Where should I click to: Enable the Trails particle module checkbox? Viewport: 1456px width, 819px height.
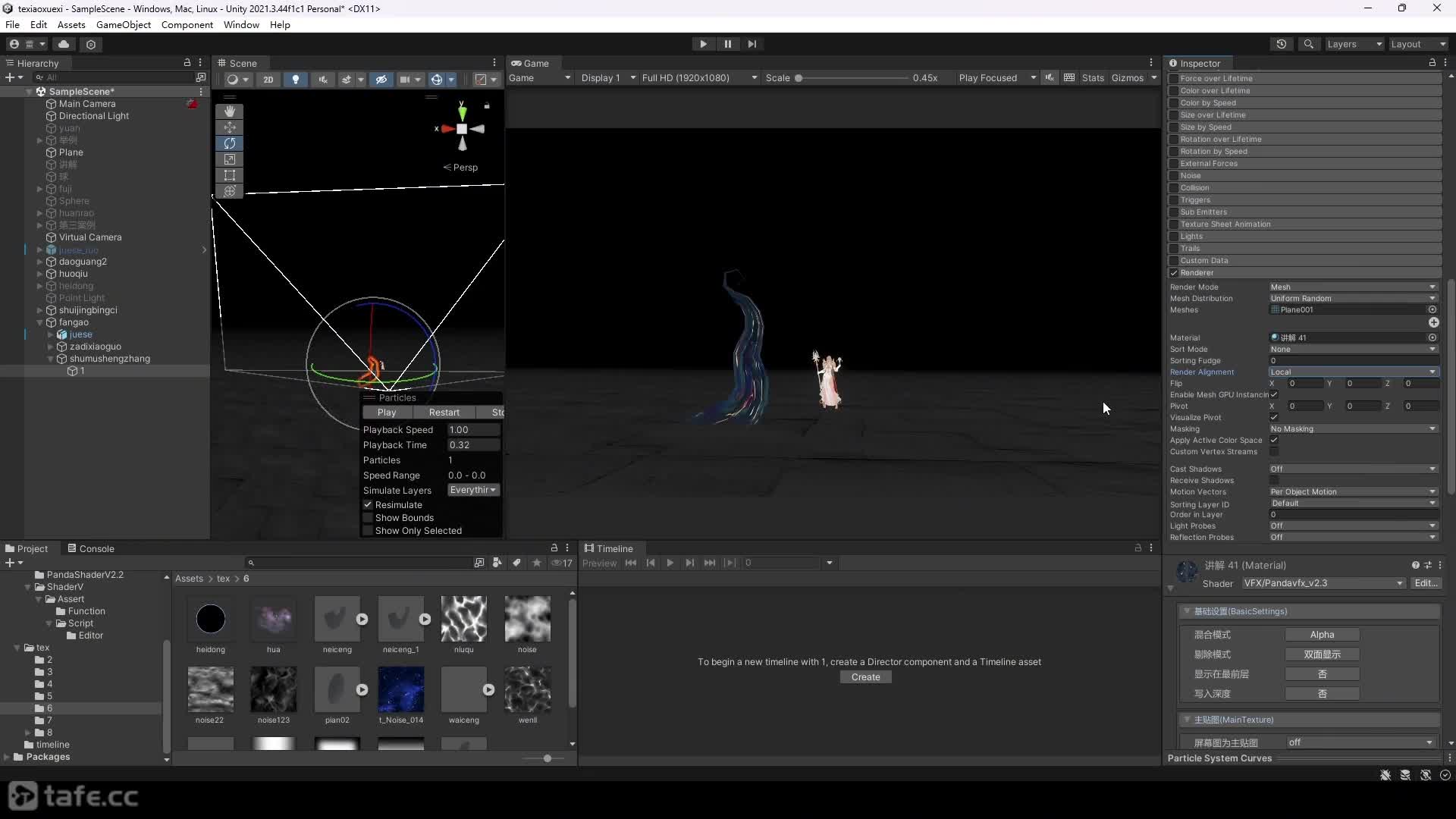(x=1174, y=249)
